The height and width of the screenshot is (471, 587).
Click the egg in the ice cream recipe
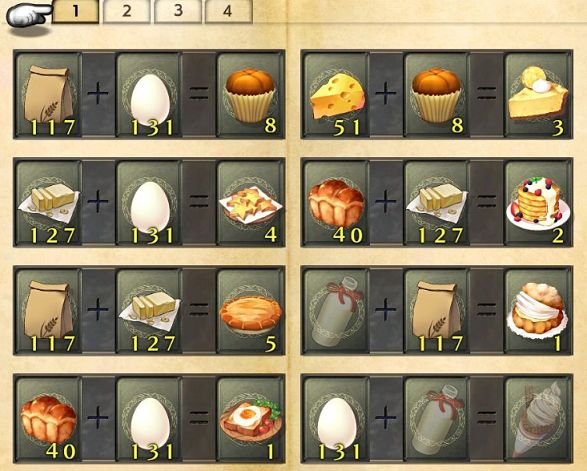click(337, 418)
